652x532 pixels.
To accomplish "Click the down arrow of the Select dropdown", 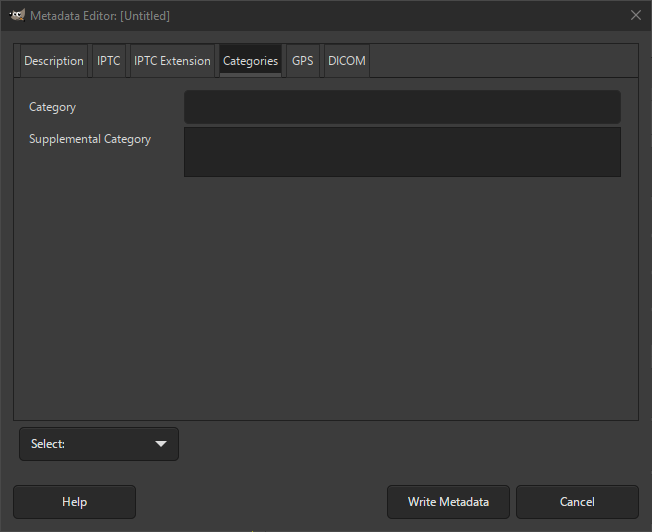I will coord(161,444).
